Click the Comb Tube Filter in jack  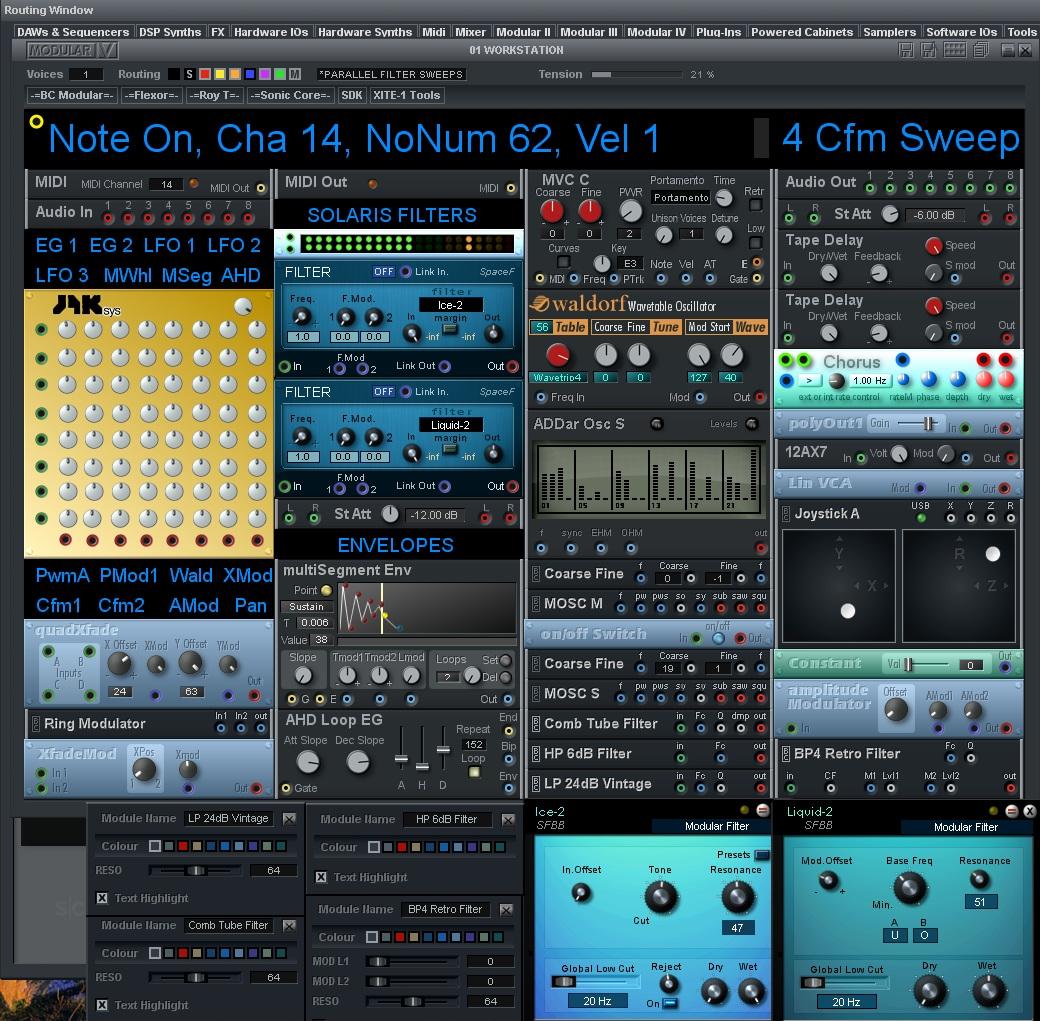tap(681, 728)
